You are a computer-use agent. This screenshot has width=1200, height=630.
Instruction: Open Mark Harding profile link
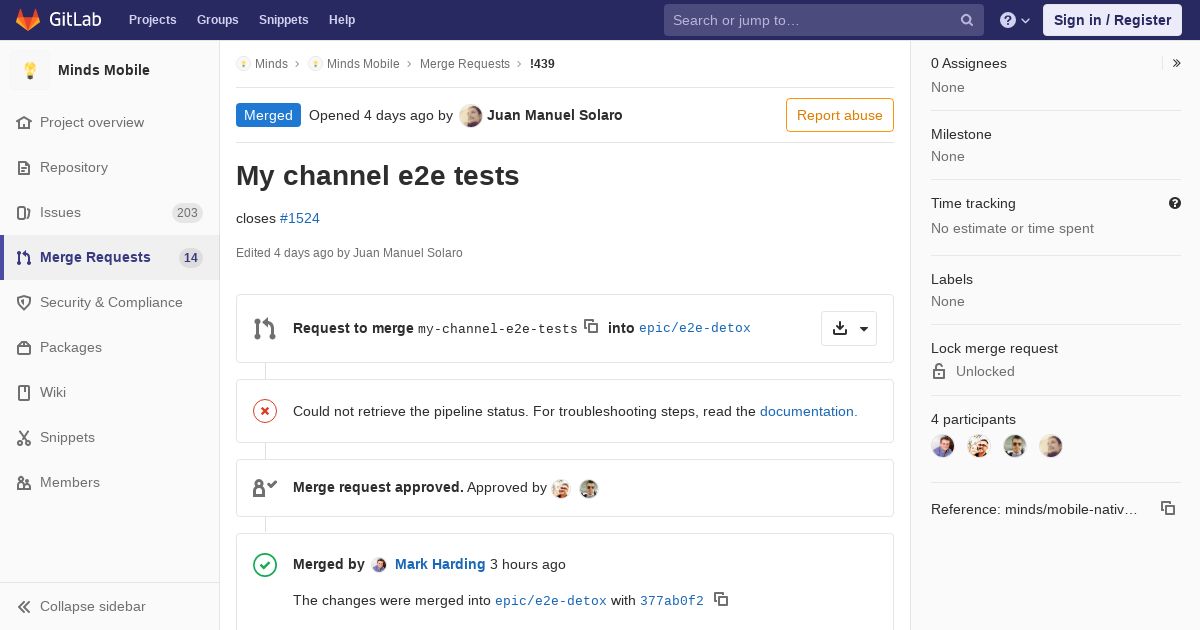click(x=440, y=564)
